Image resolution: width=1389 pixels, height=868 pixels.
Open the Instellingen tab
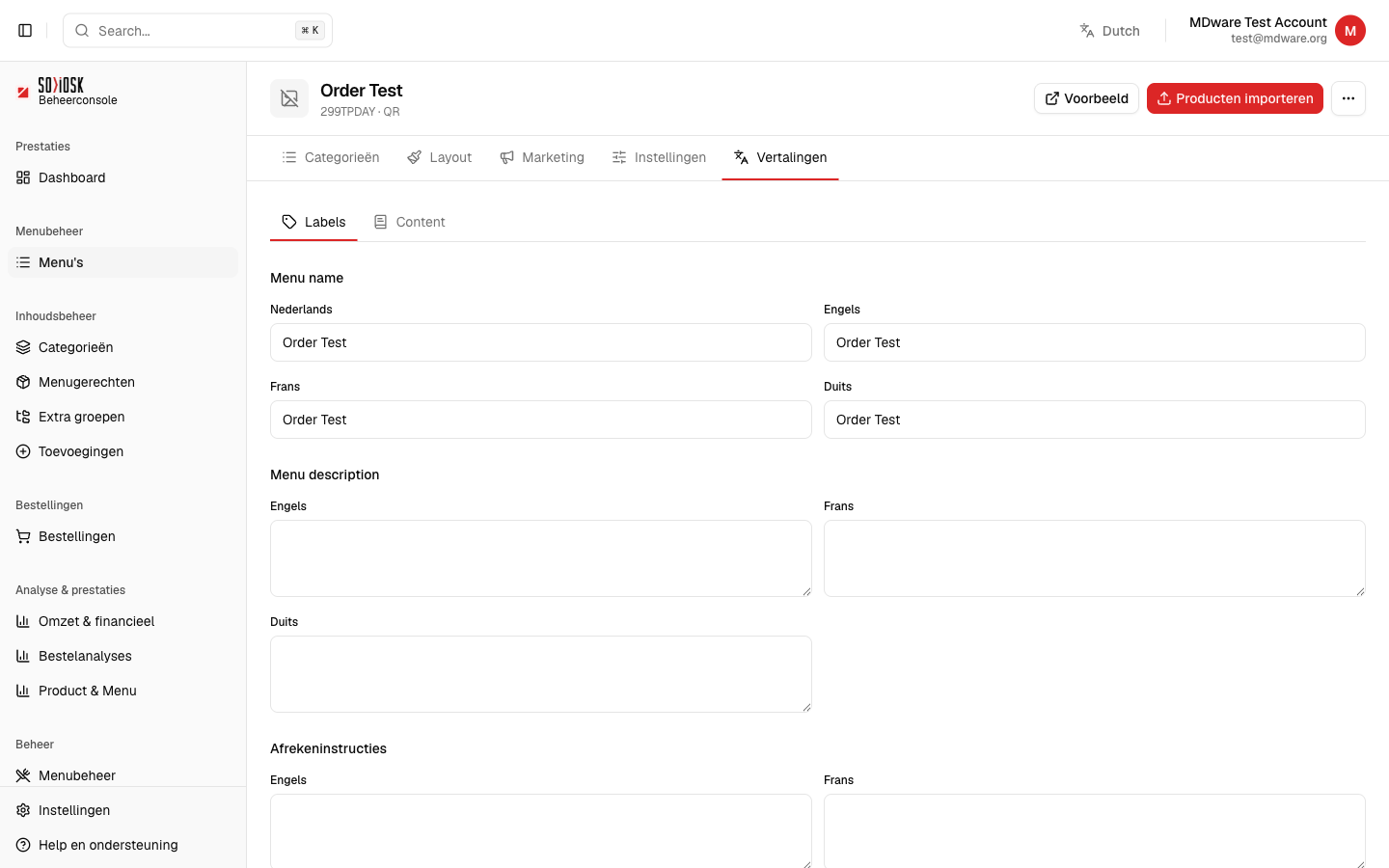pyautogui.click(x=659, y=157)
